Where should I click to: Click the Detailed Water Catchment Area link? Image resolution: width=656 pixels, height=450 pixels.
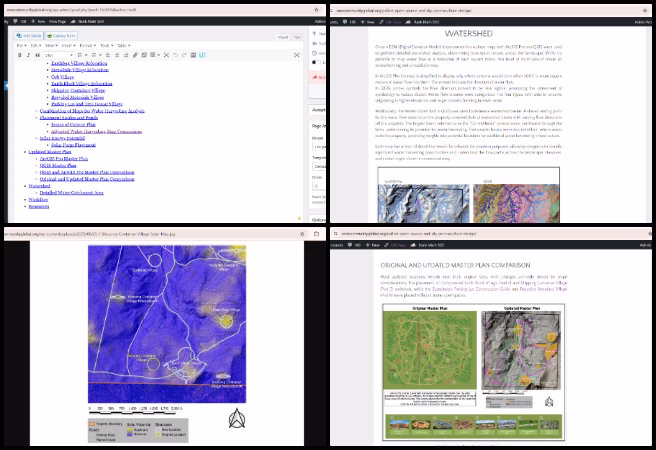(72, 193)
